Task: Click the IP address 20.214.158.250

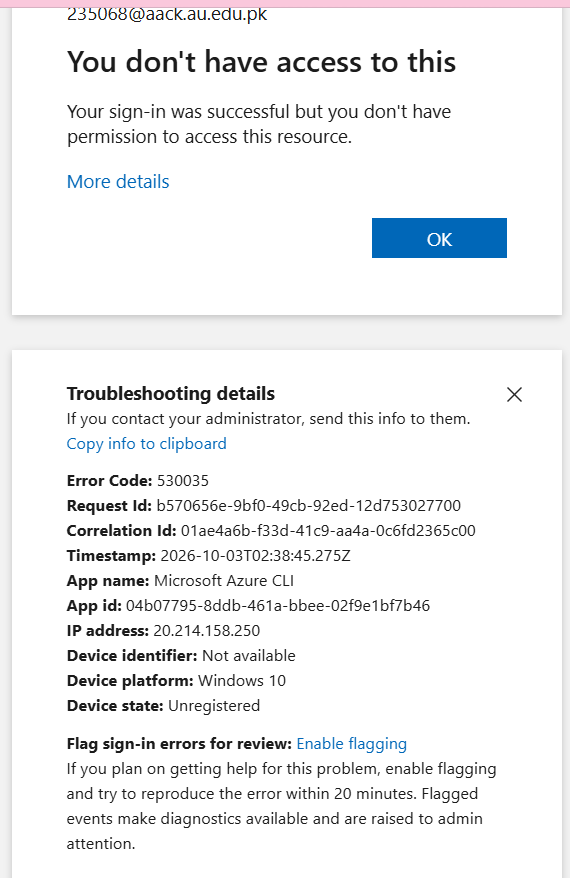Action: point(207,631)
